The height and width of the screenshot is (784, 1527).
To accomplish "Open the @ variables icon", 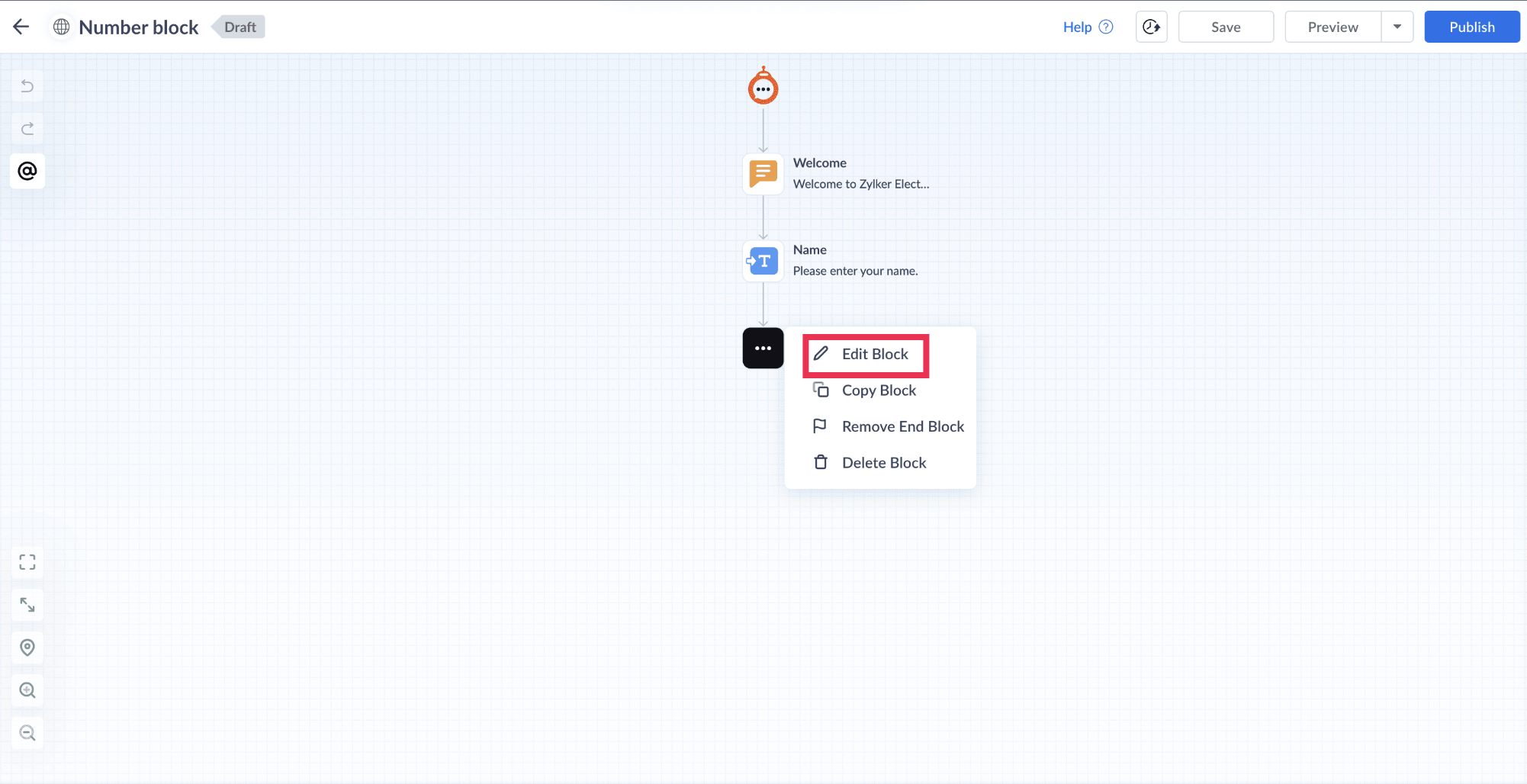I will click(x=27, y=171).
